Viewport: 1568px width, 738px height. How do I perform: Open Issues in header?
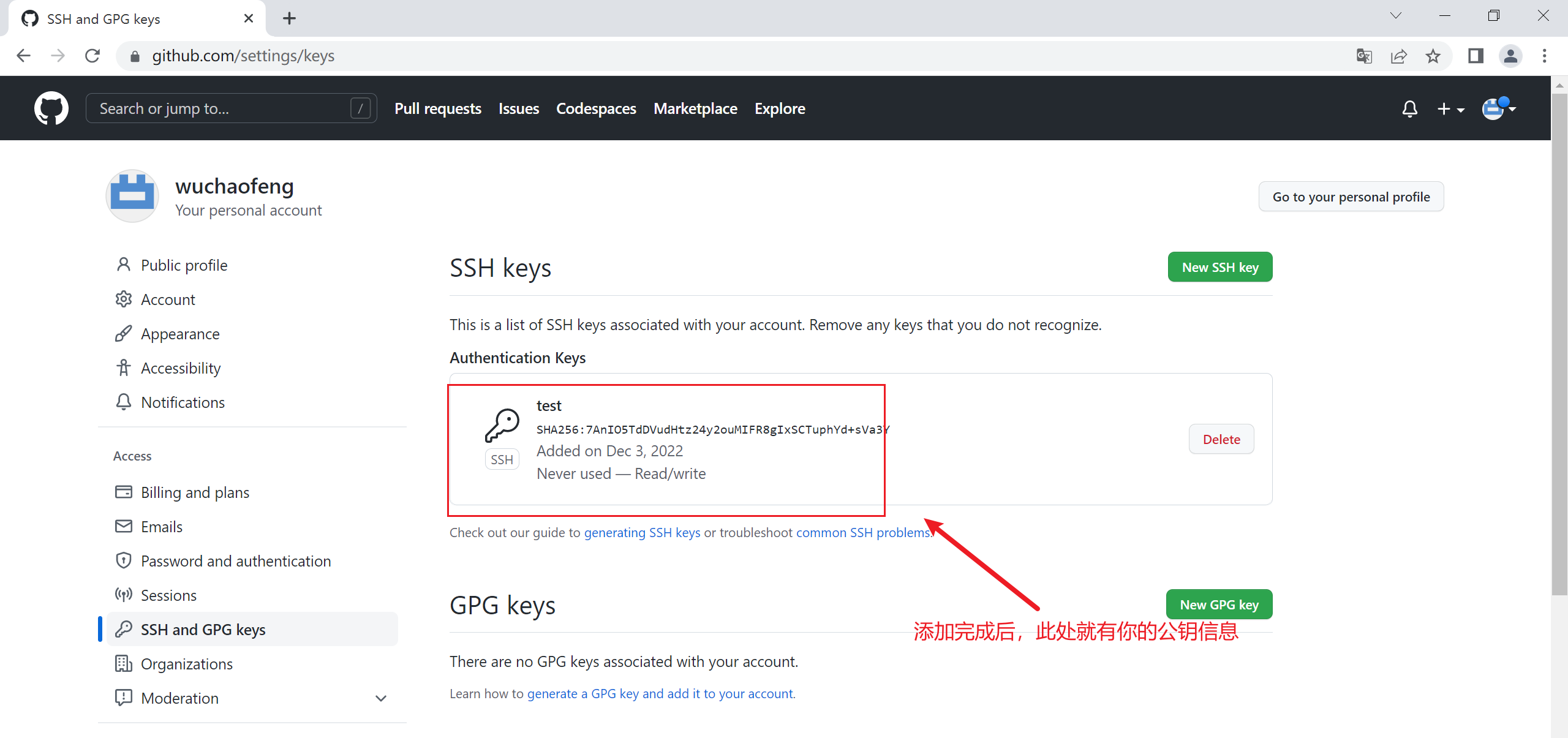519,108
